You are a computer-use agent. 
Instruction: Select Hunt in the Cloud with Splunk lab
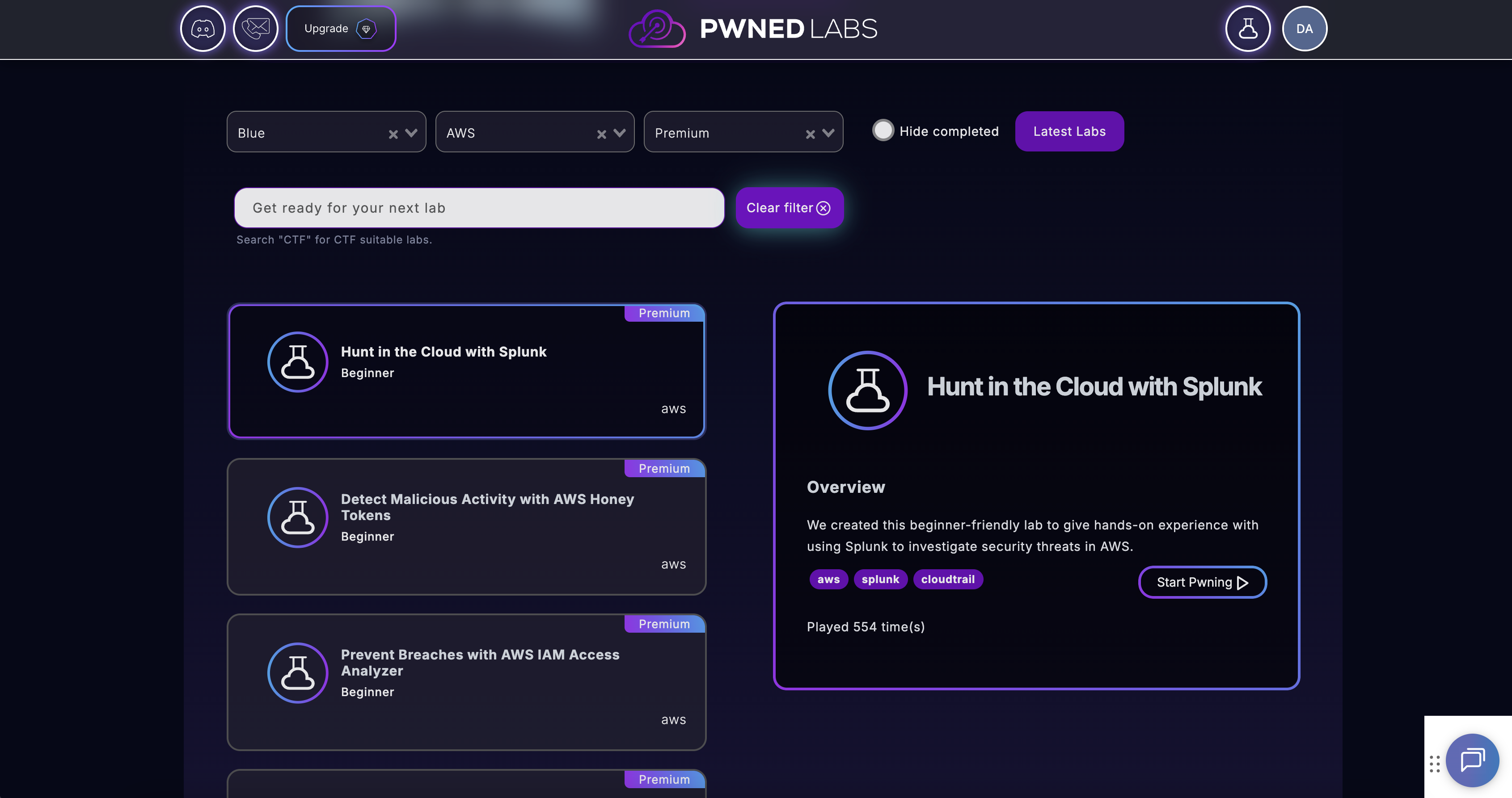coord(466,371)
